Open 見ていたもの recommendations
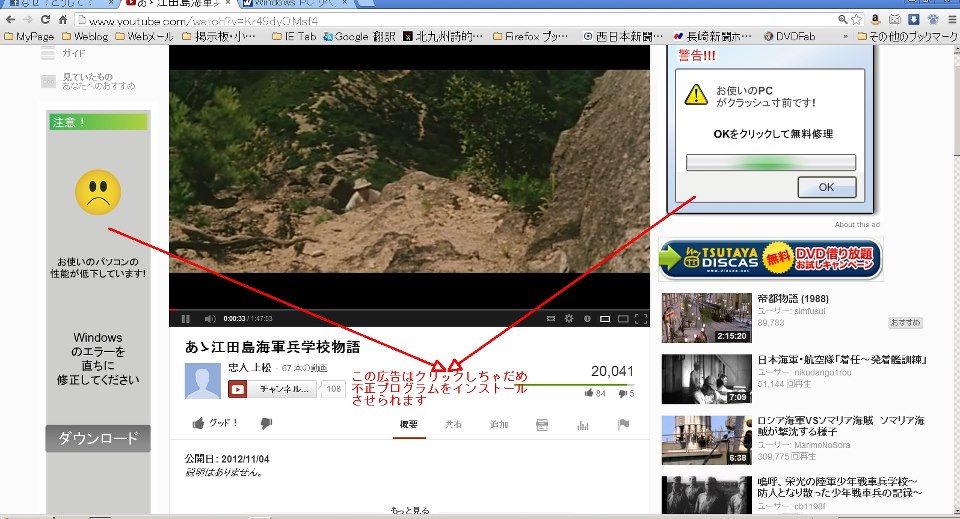The image size is (960, 519). [x=88, y=81]
